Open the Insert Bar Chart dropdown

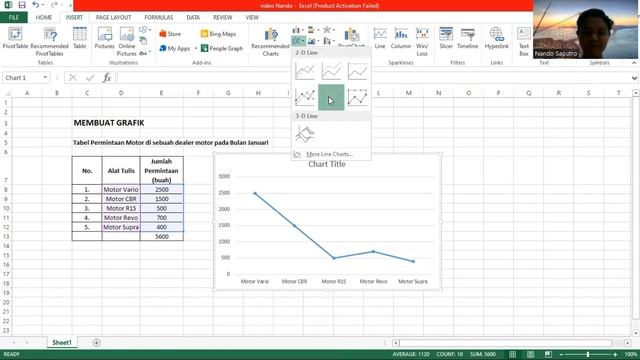tap(313, 30)
